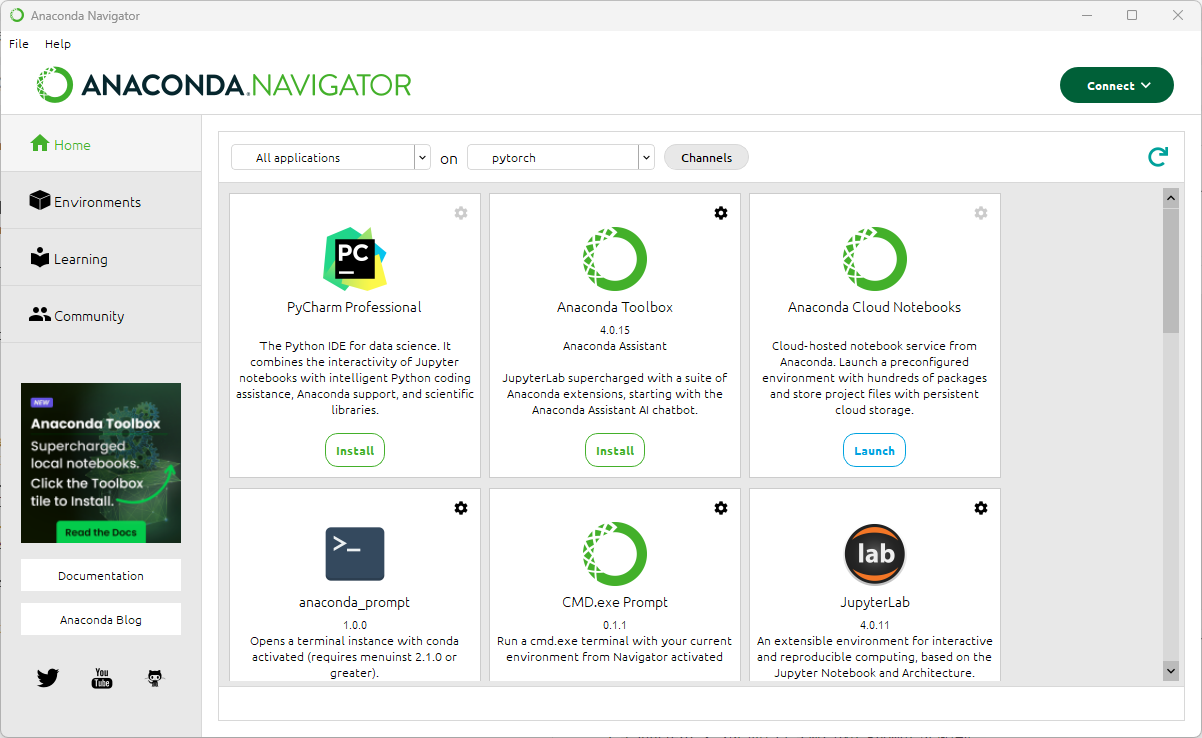Click the Anaconda Navigator header logo
Viewport: 1202px width, 738px height.
pyautogui.click(x=224, y=85)
